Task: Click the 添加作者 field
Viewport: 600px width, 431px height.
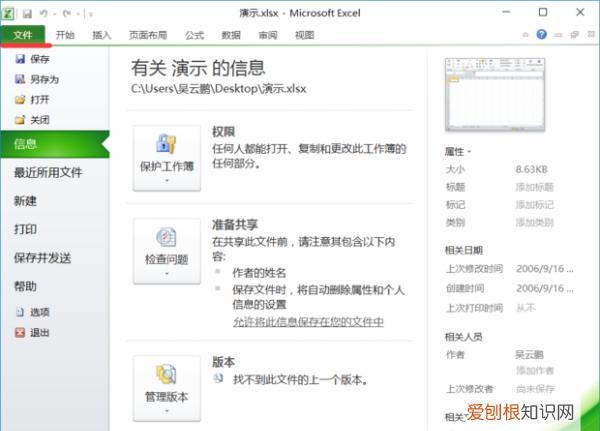Action: point(535,371)
